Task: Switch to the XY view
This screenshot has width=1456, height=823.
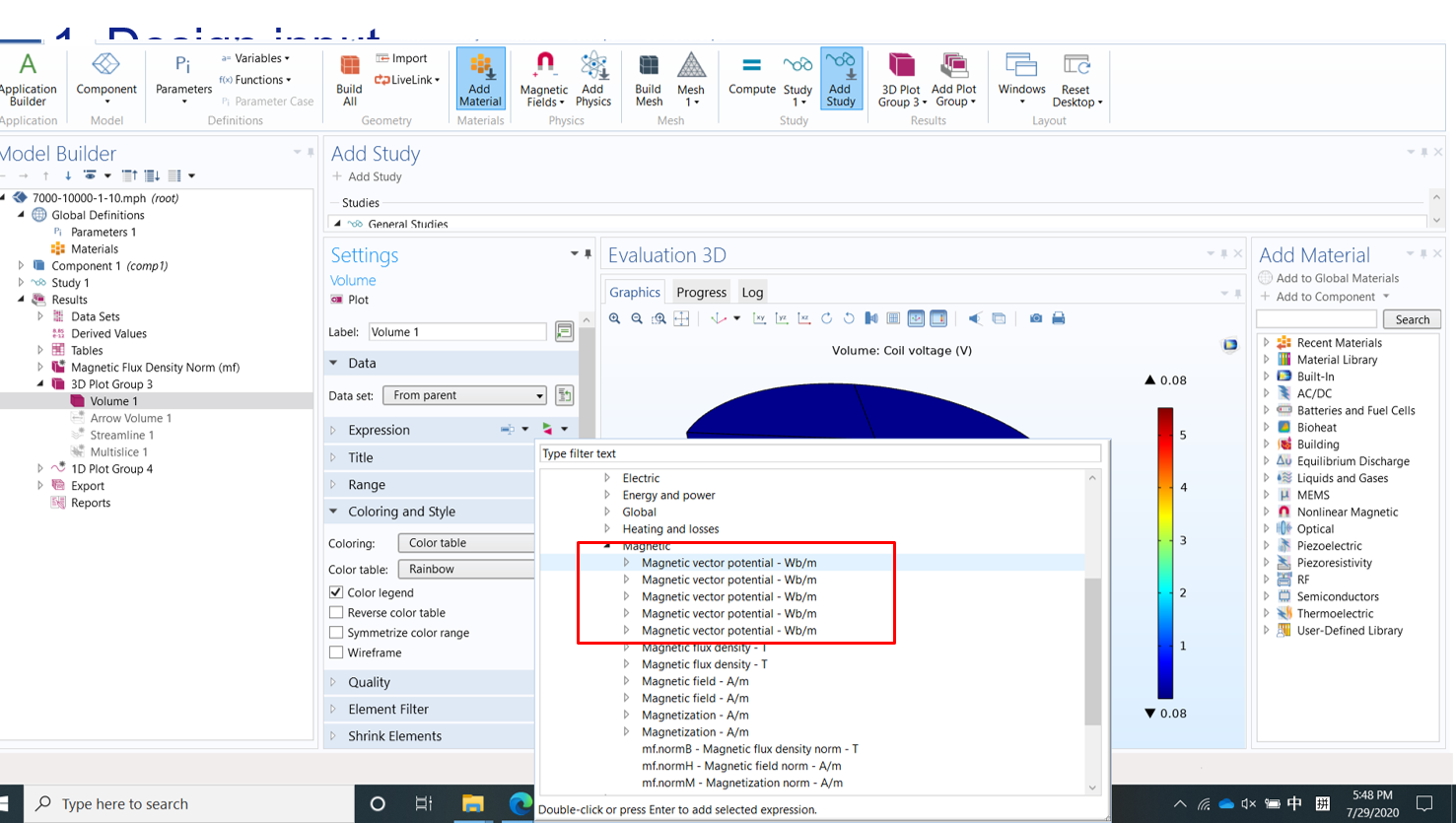Action: click(x=759, y=318)
